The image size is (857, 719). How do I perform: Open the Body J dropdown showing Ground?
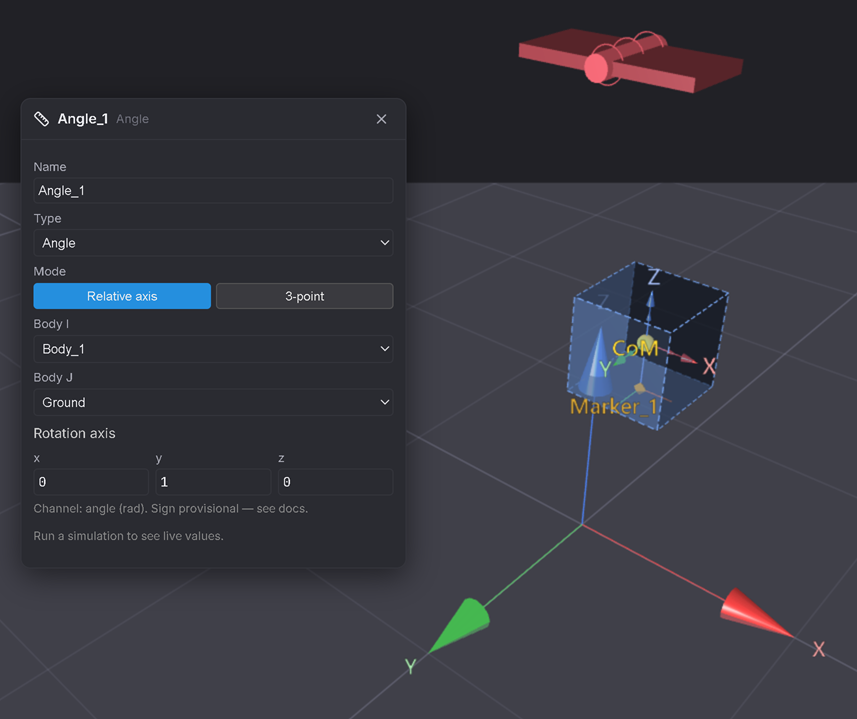click(213, 403)
